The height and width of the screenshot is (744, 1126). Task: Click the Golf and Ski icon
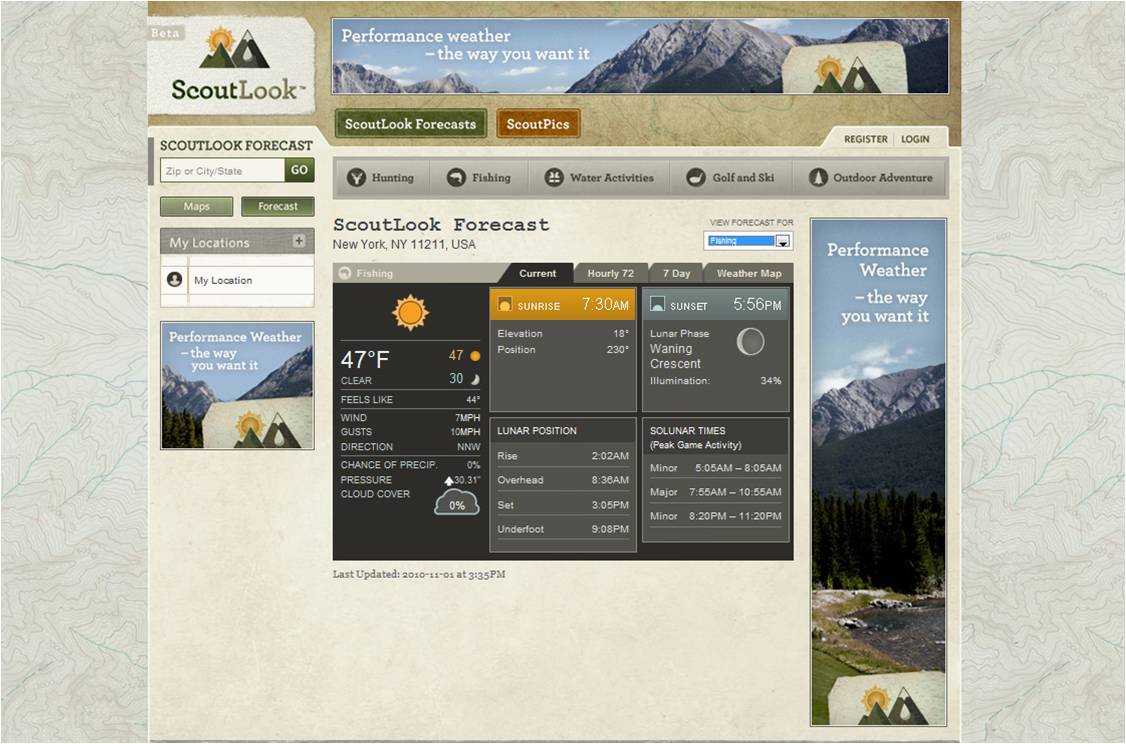[696, 177]
